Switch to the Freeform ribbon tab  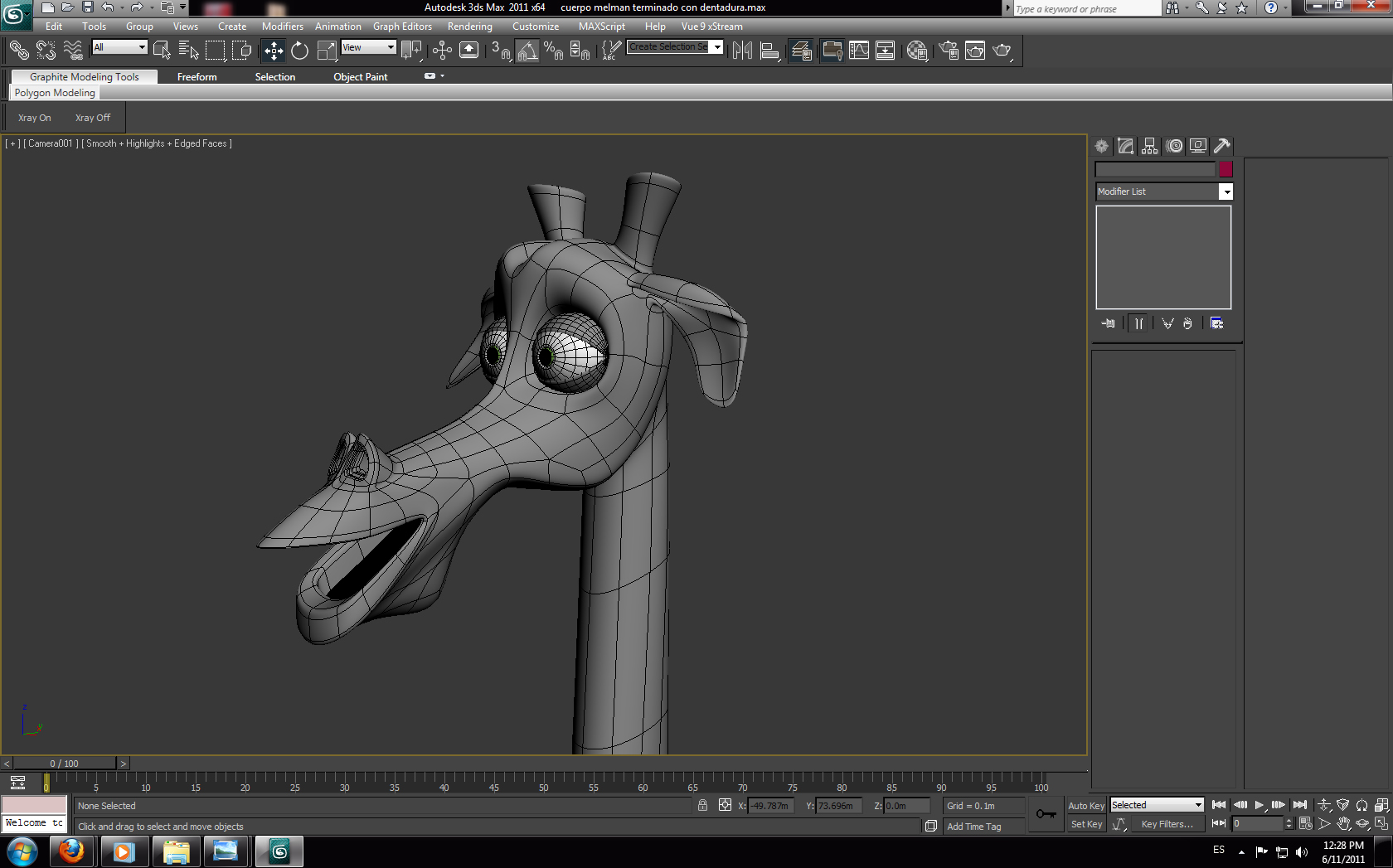(x=197, y=77)
